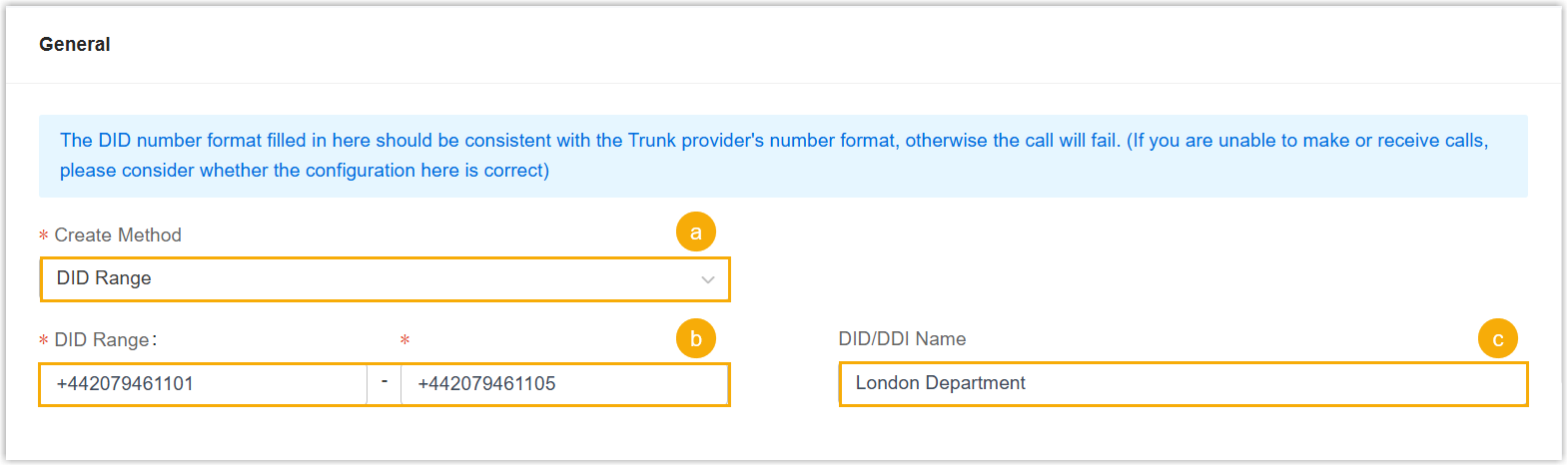The width and height of the screenshot is (1568, 466).
Task: Focus the DID/DDI Name input field
Action: [x=1182, y=384]
